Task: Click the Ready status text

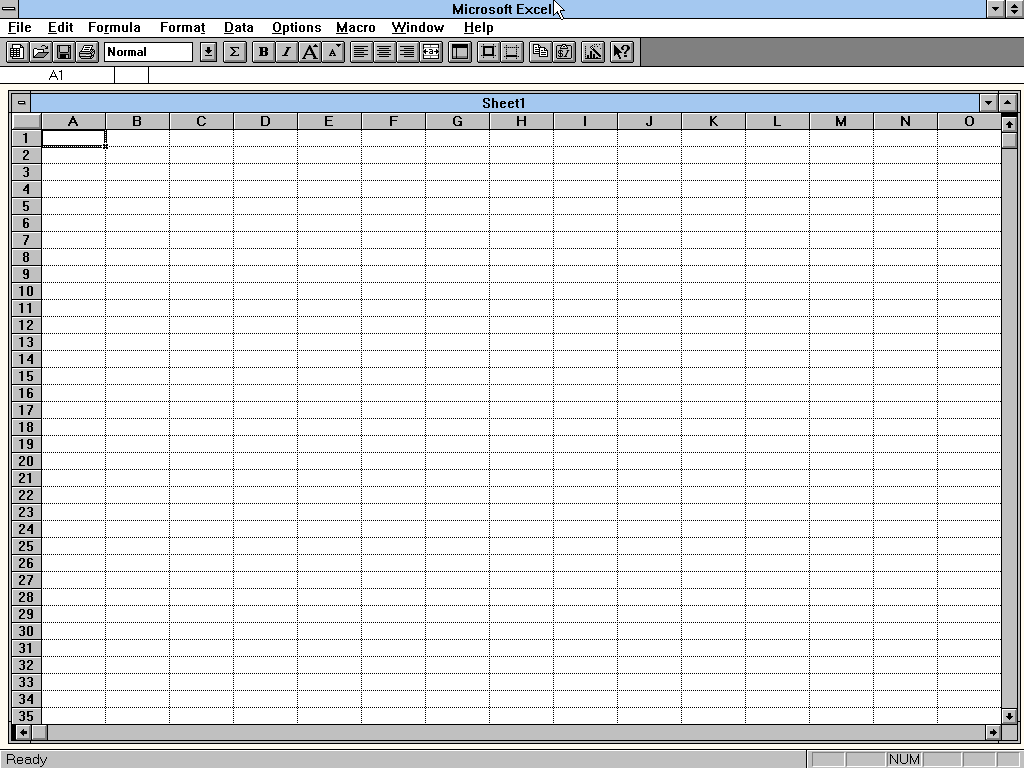Action: 27,760
